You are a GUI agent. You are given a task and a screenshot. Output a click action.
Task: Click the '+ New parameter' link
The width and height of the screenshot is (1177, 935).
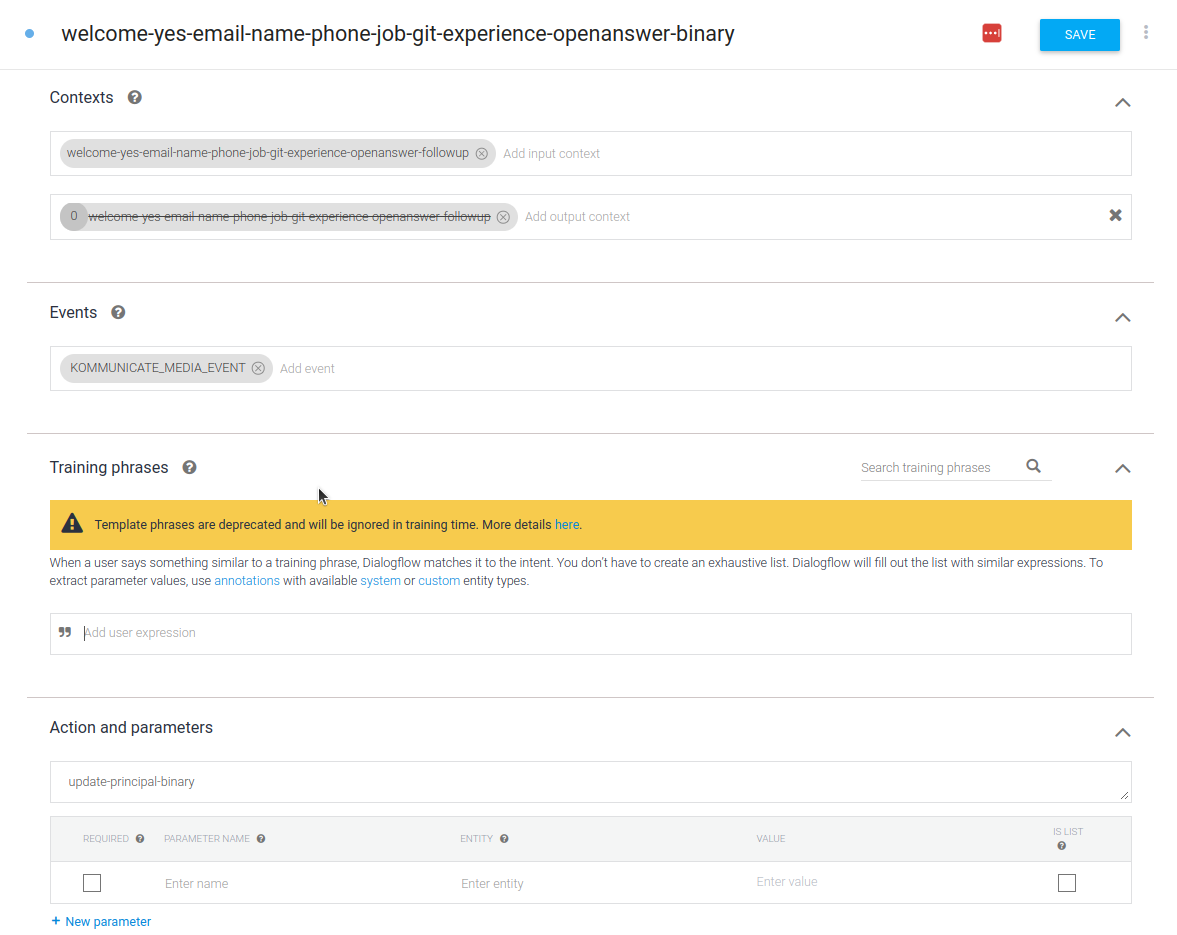pos(101,922)
